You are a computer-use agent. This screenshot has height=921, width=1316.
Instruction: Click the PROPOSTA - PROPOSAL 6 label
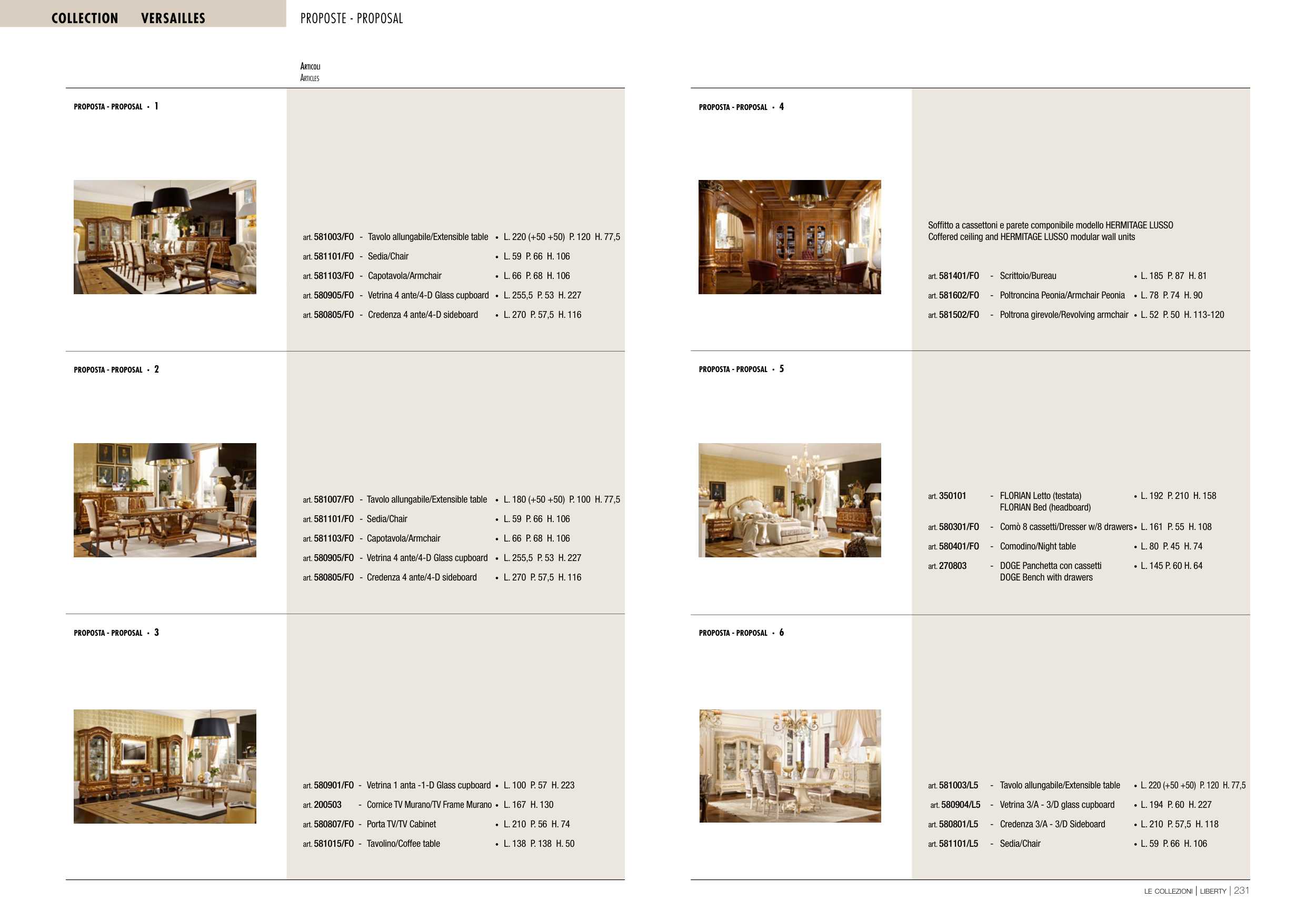coord(741,633)
